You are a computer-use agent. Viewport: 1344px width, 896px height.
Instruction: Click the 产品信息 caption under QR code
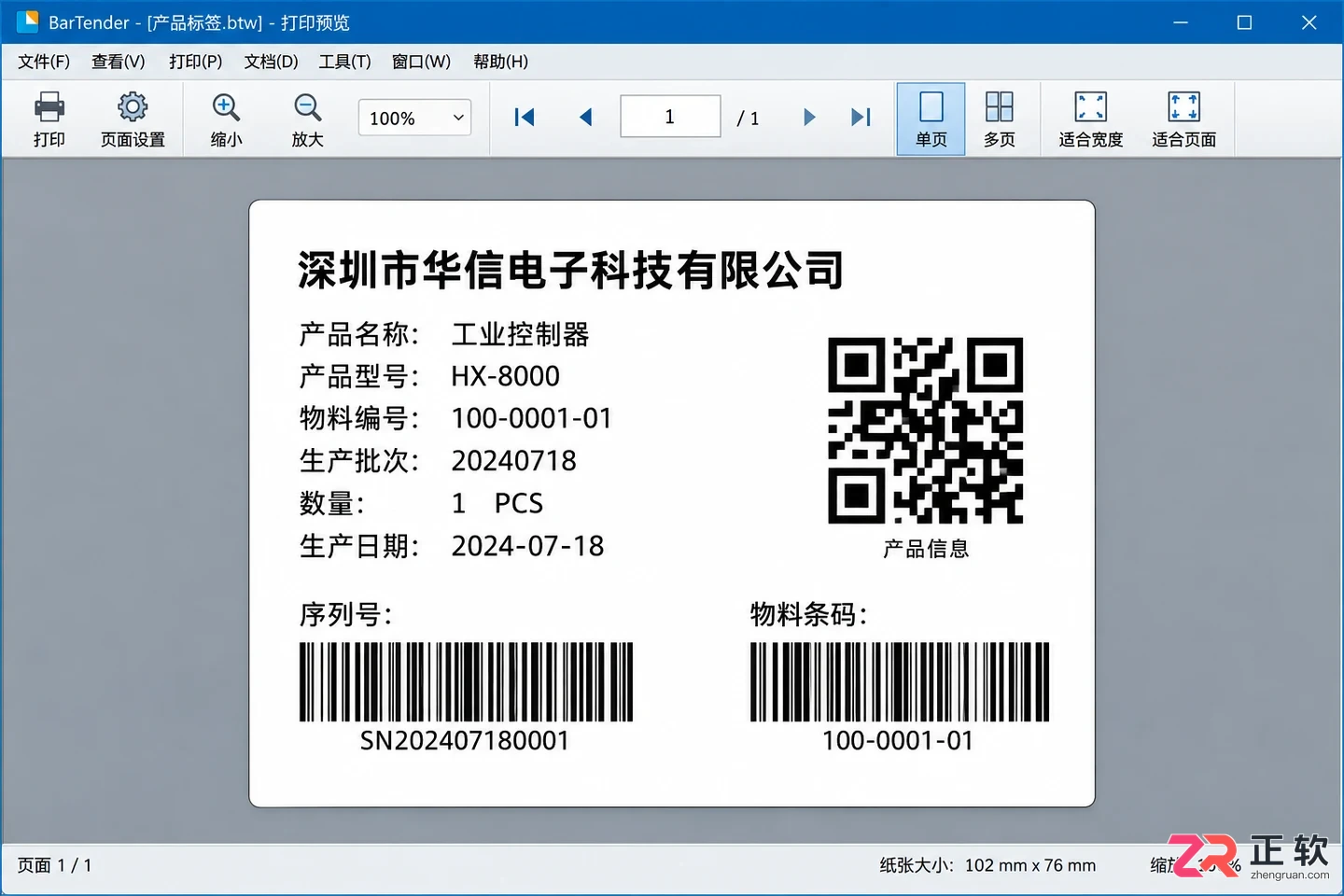[x=926, y=549]
